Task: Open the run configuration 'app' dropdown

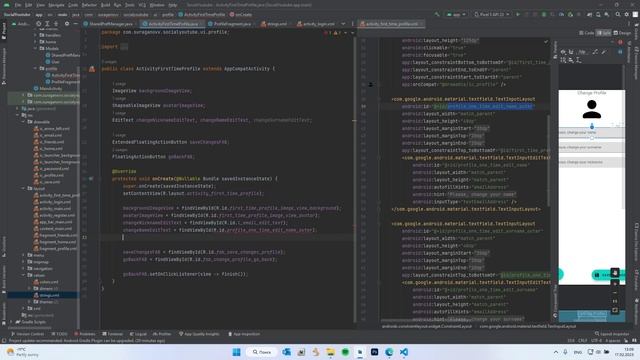Action: (x=456, y=14)
